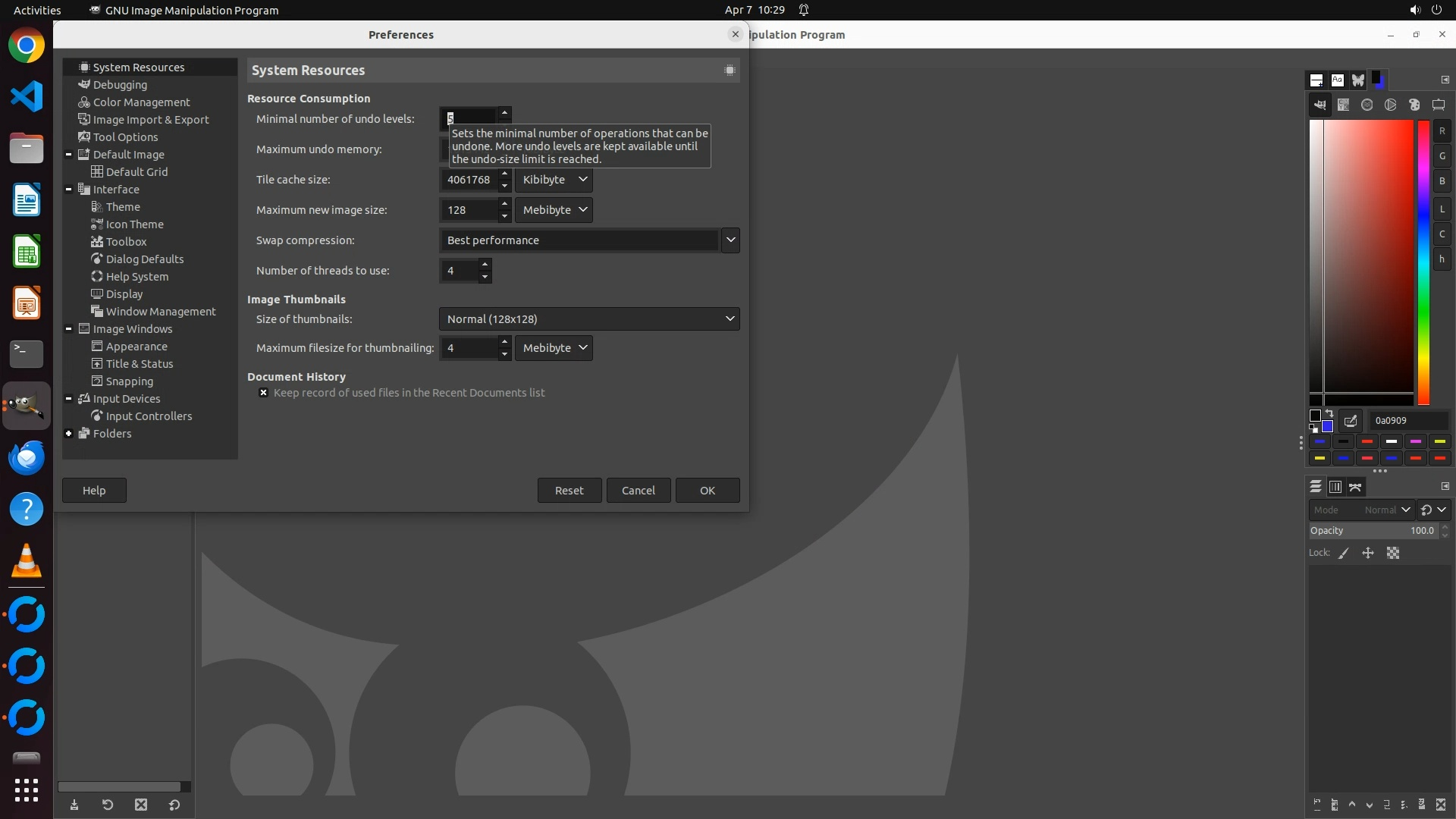Switch to the Channels tab
The height and width of the screenshot is (819, 1456).
pyautogui.click(x=1335, y=487)
